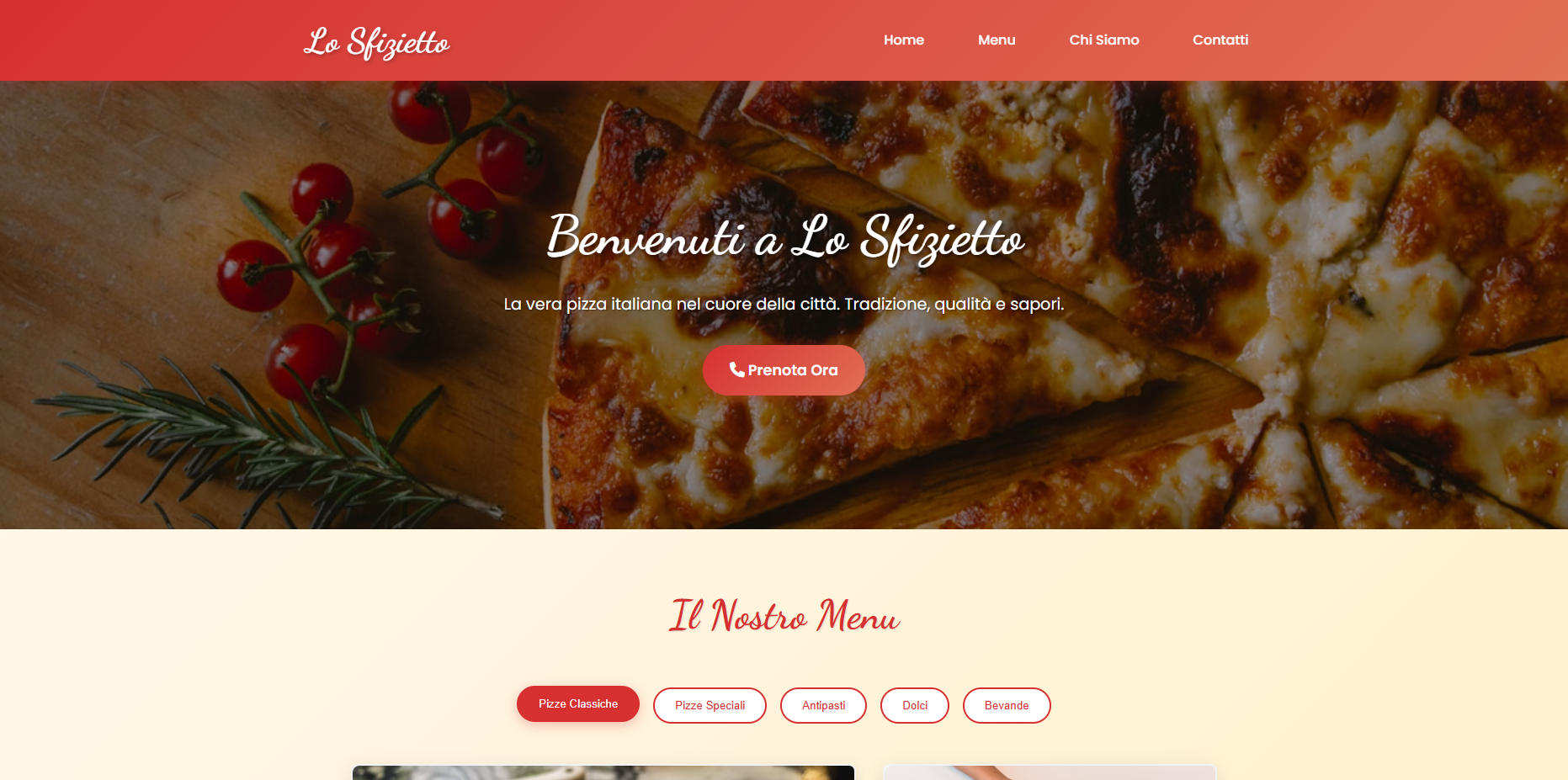
Task: Click the left menu item card image
Action: coord(603,772)
